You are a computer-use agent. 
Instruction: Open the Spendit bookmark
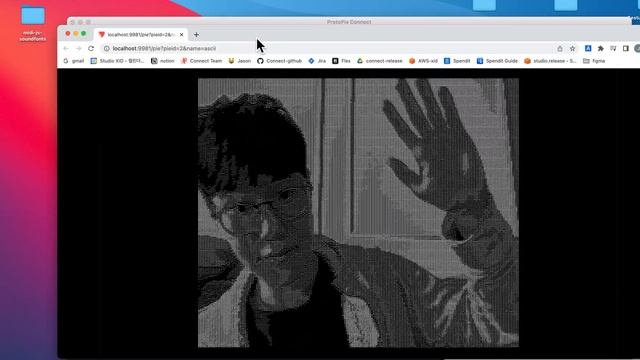[x=457, y=61]
